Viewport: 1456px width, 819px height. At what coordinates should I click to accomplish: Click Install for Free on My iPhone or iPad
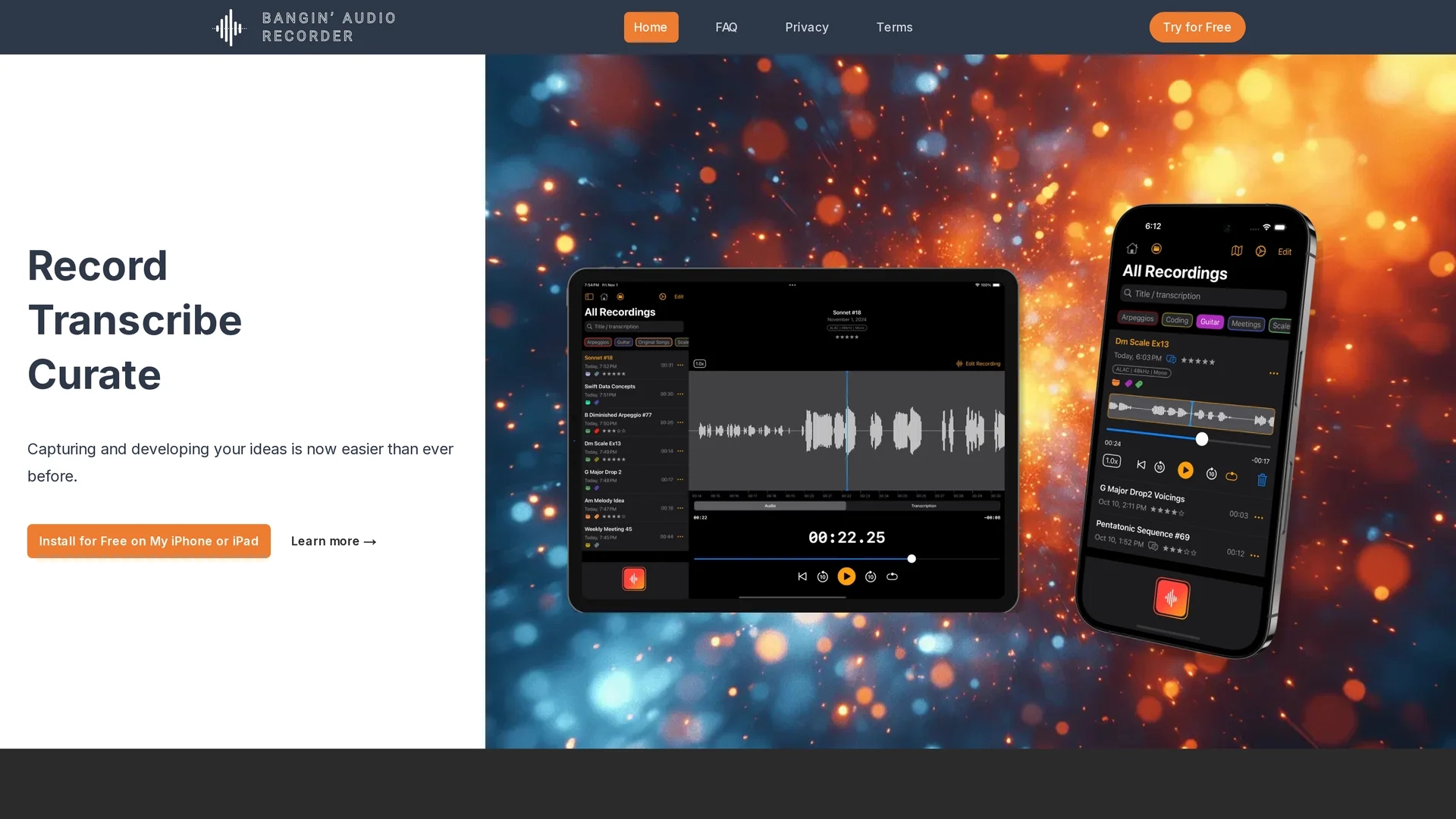coord(149,541)
